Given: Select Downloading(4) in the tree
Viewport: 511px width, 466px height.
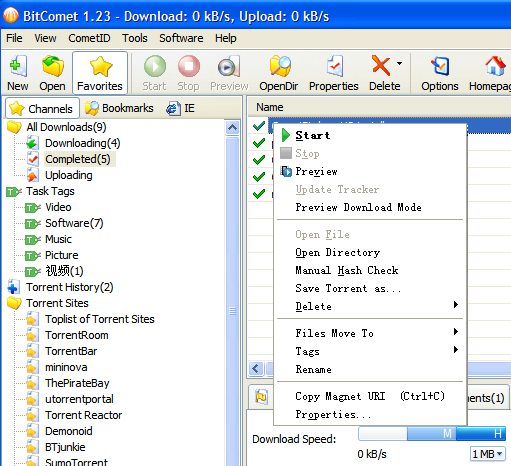Looking at the screenshot, I should 82,143.
